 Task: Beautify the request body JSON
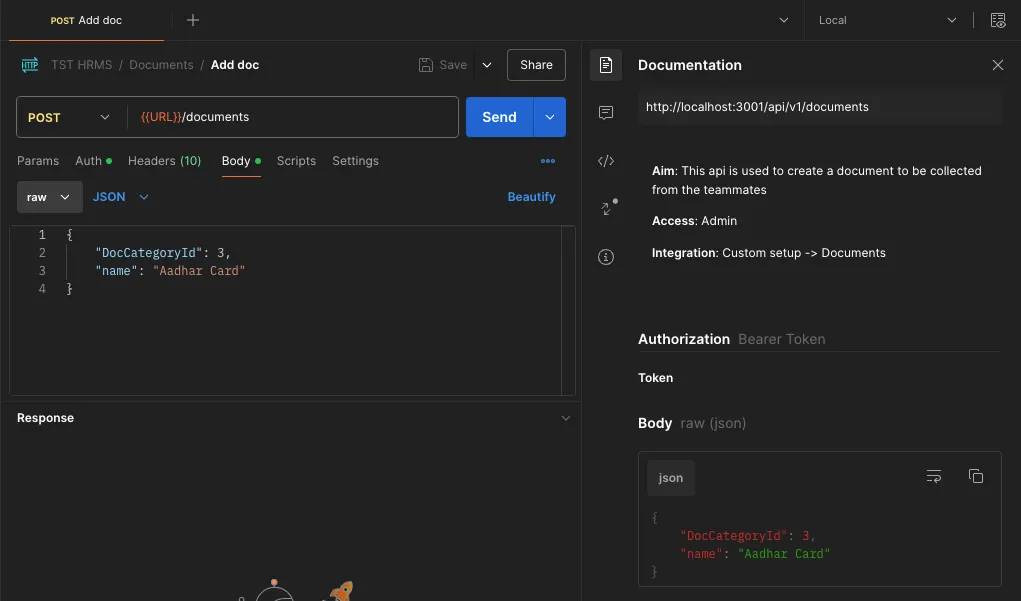pos(531,197)
